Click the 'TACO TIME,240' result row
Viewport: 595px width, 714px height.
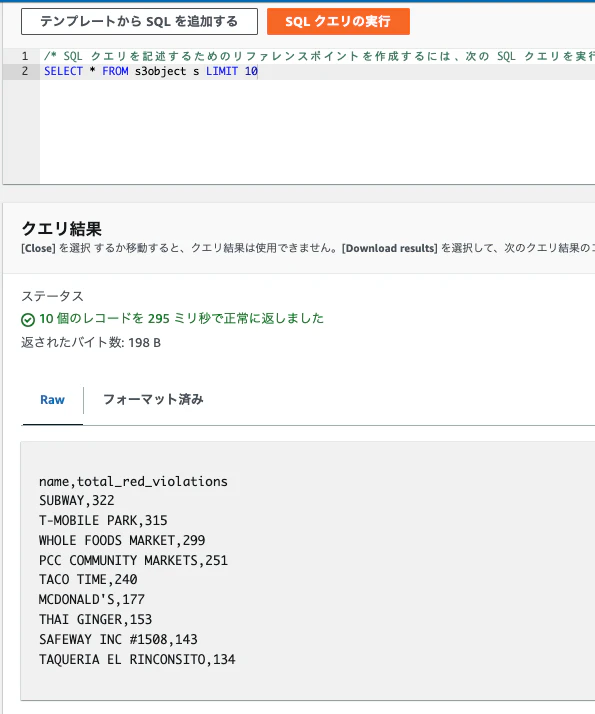point(88,580)
